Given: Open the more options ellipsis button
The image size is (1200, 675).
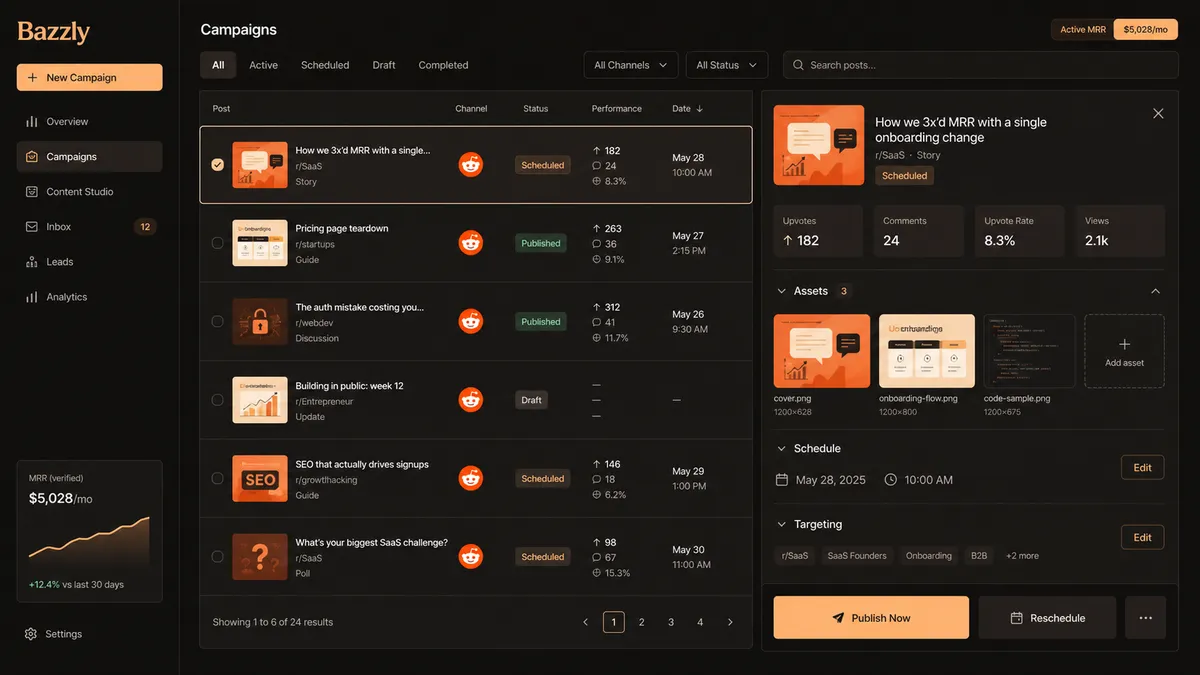Looking at the screenshot, I should click(1145, 618).
